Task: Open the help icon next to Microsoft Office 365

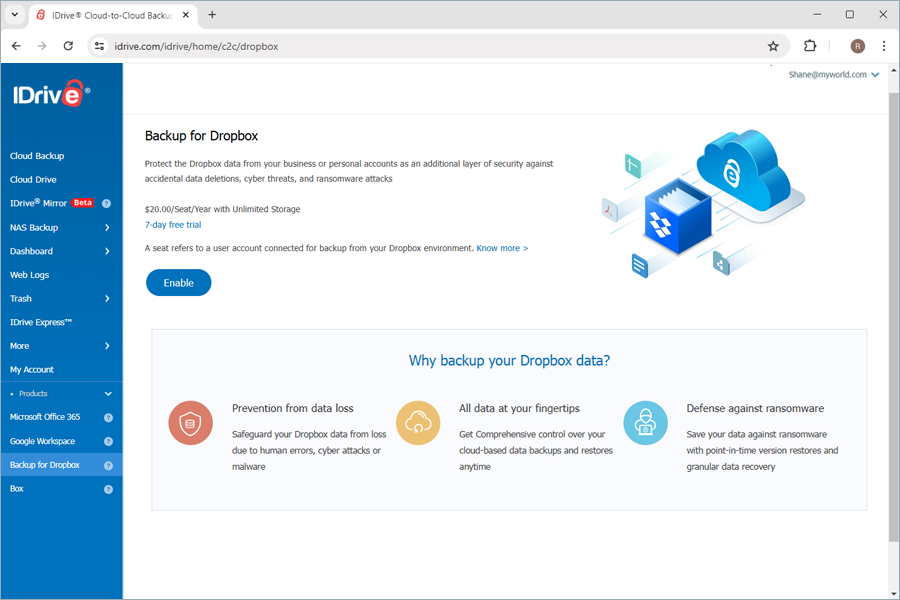Action: point(111,417)
